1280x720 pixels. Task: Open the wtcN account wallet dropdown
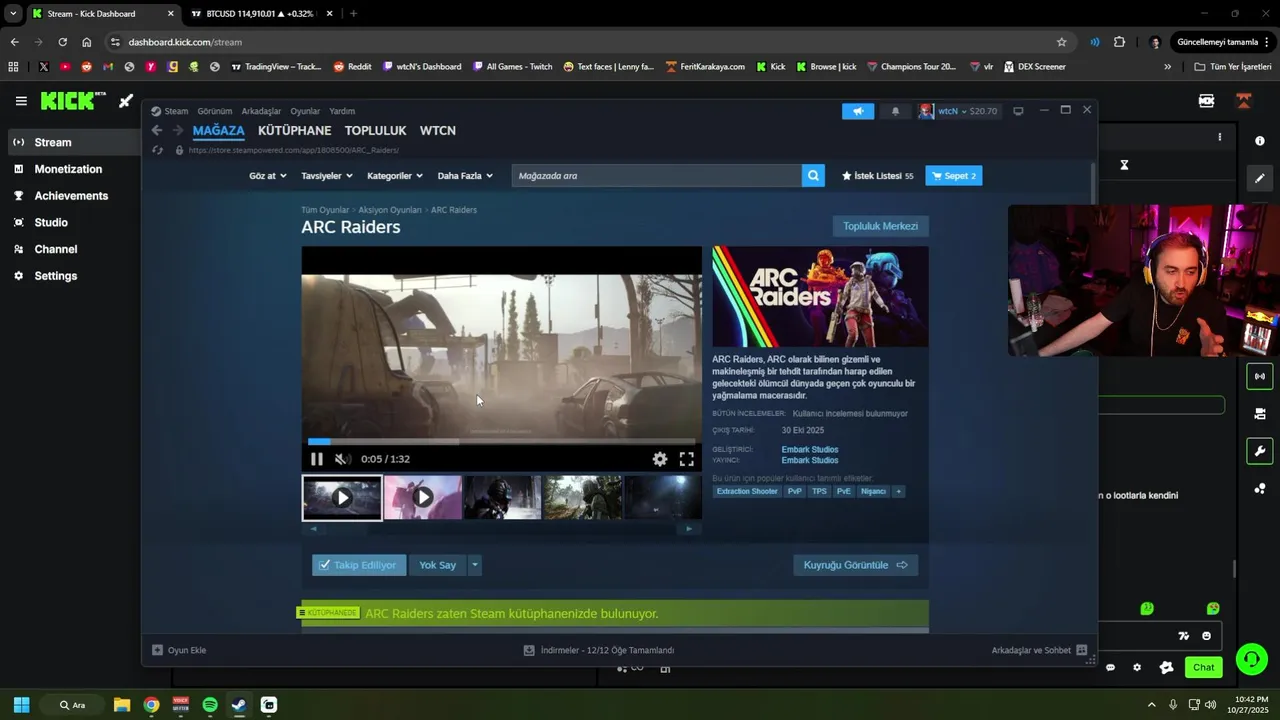[959, 111]
